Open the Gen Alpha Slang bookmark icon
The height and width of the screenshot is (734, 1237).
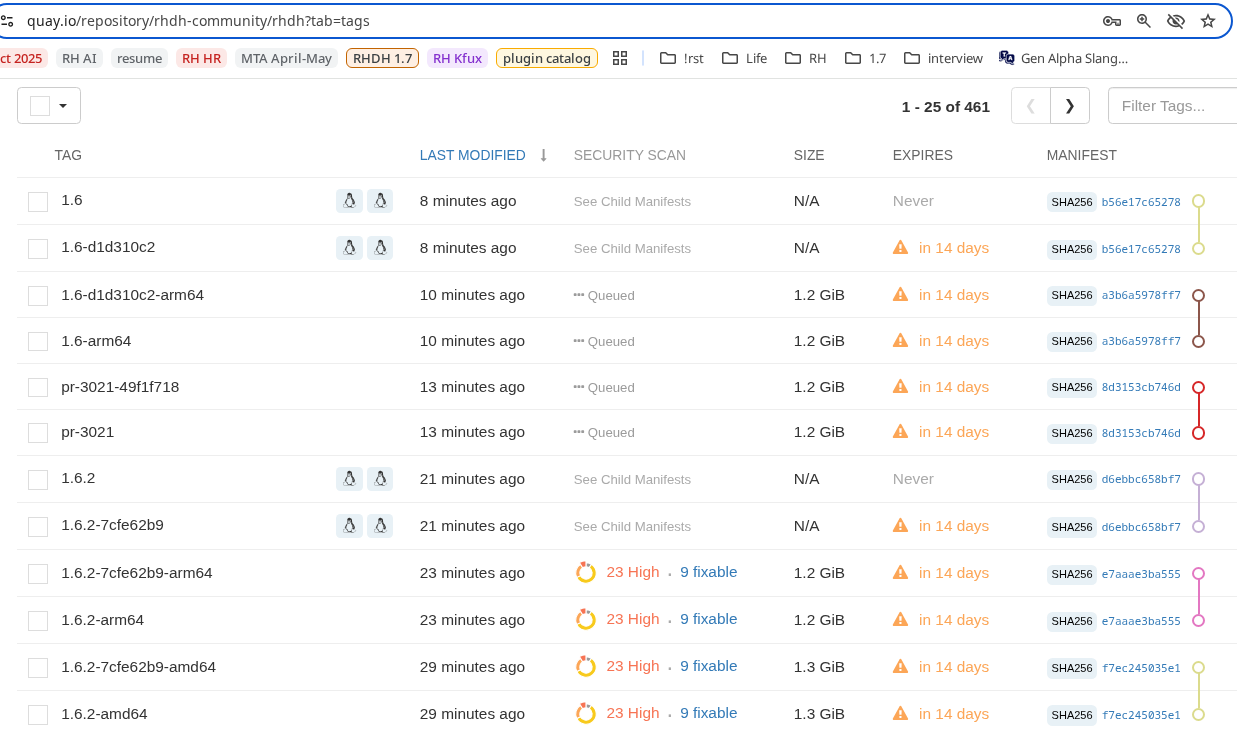(x=1006, y=58)
